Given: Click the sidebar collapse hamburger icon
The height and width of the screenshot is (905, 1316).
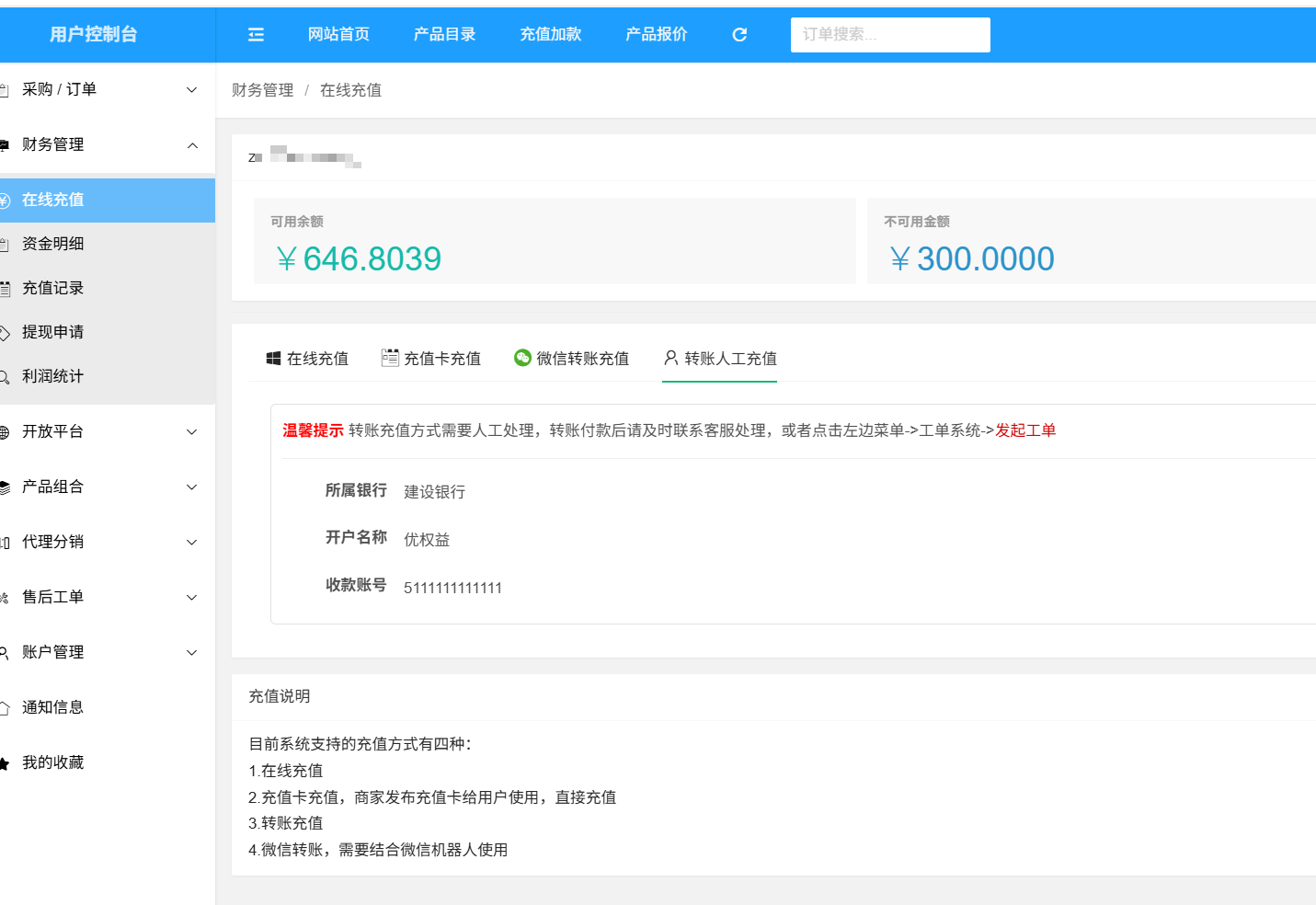Looking at the screenshot, I should click(x=256, y=35).
